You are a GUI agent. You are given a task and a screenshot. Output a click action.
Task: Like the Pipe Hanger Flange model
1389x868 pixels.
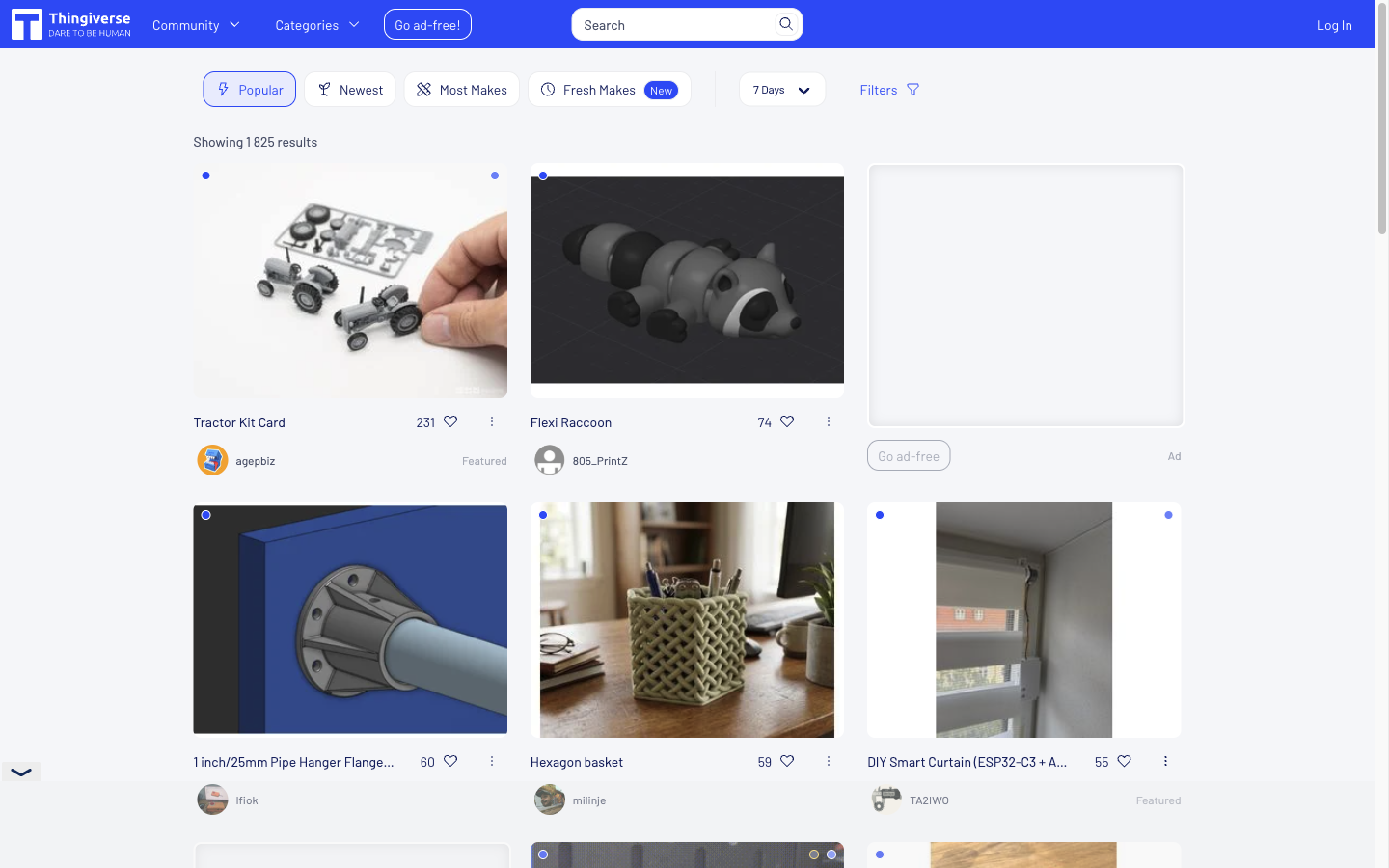coord(450,761)
